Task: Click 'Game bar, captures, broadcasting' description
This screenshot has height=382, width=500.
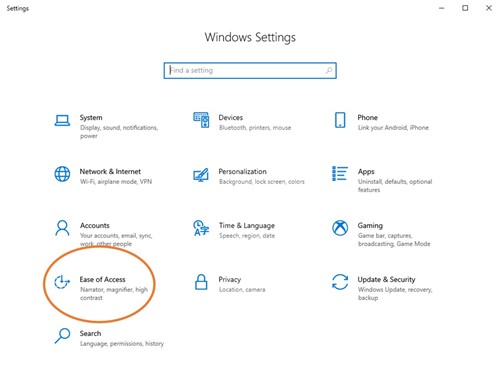Action: click(394, 240)
